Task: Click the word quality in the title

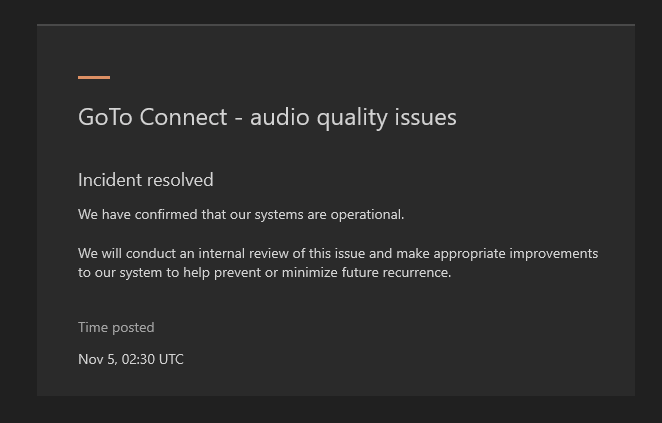Action: pos(352,118)
